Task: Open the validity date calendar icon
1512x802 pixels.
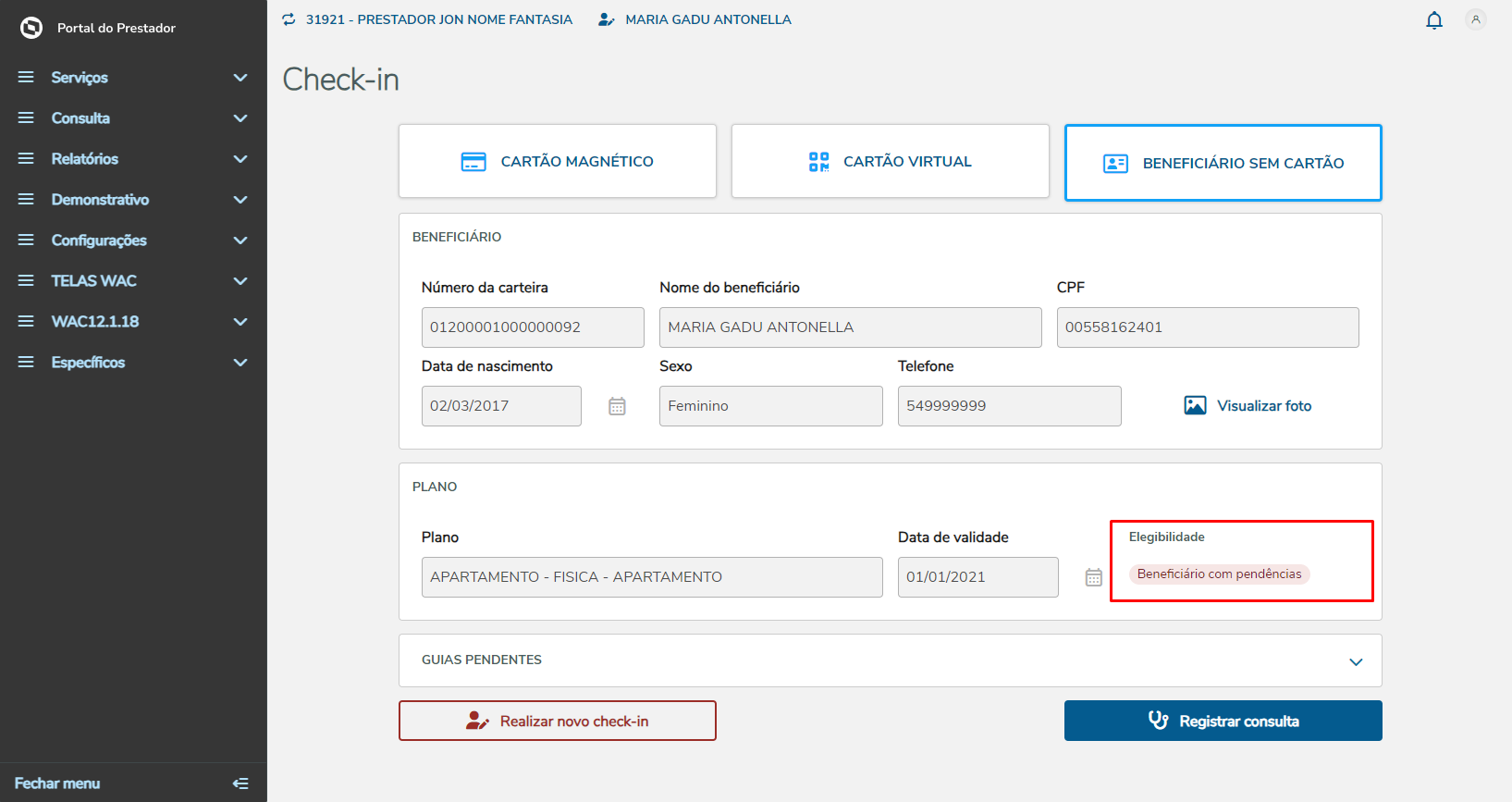Action: point(1093,577)
